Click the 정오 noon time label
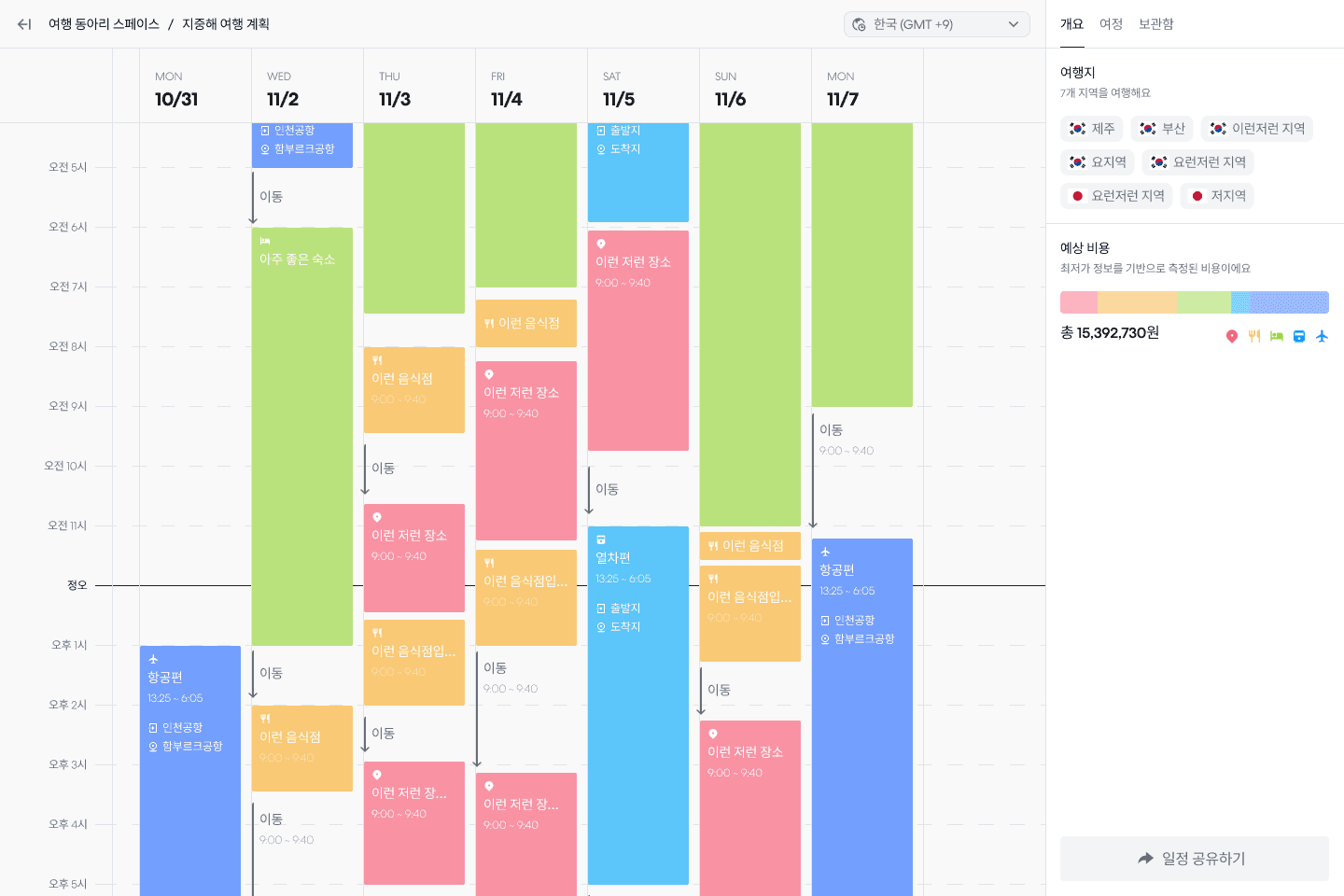 coord(77,585)
